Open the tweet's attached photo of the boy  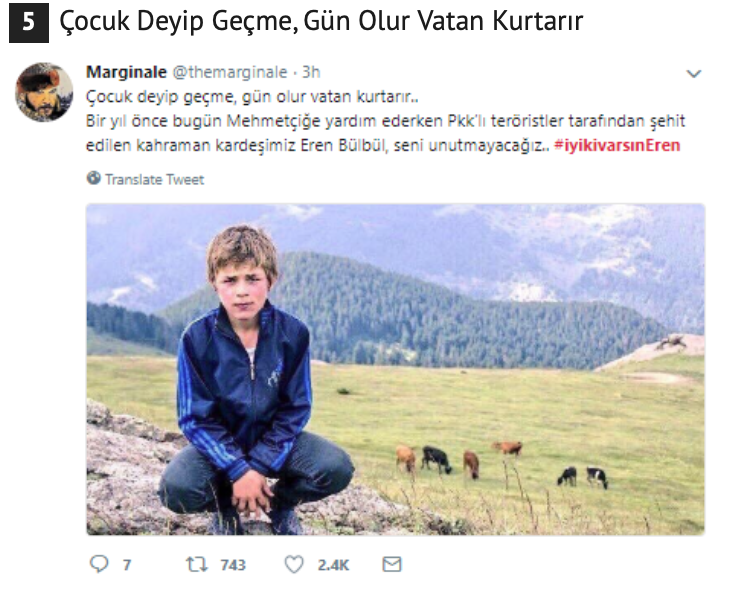pos(395,369)
